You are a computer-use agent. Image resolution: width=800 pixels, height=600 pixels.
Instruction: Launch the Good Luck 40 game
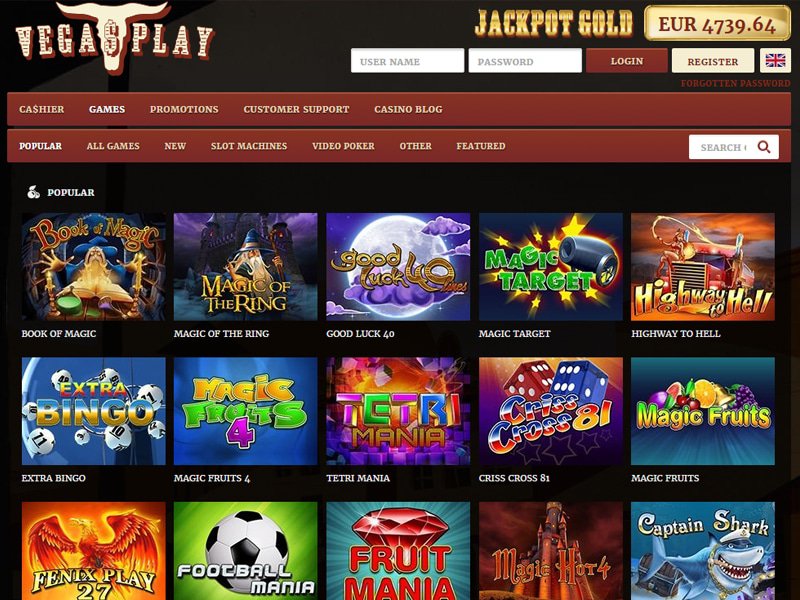point(398,267)
